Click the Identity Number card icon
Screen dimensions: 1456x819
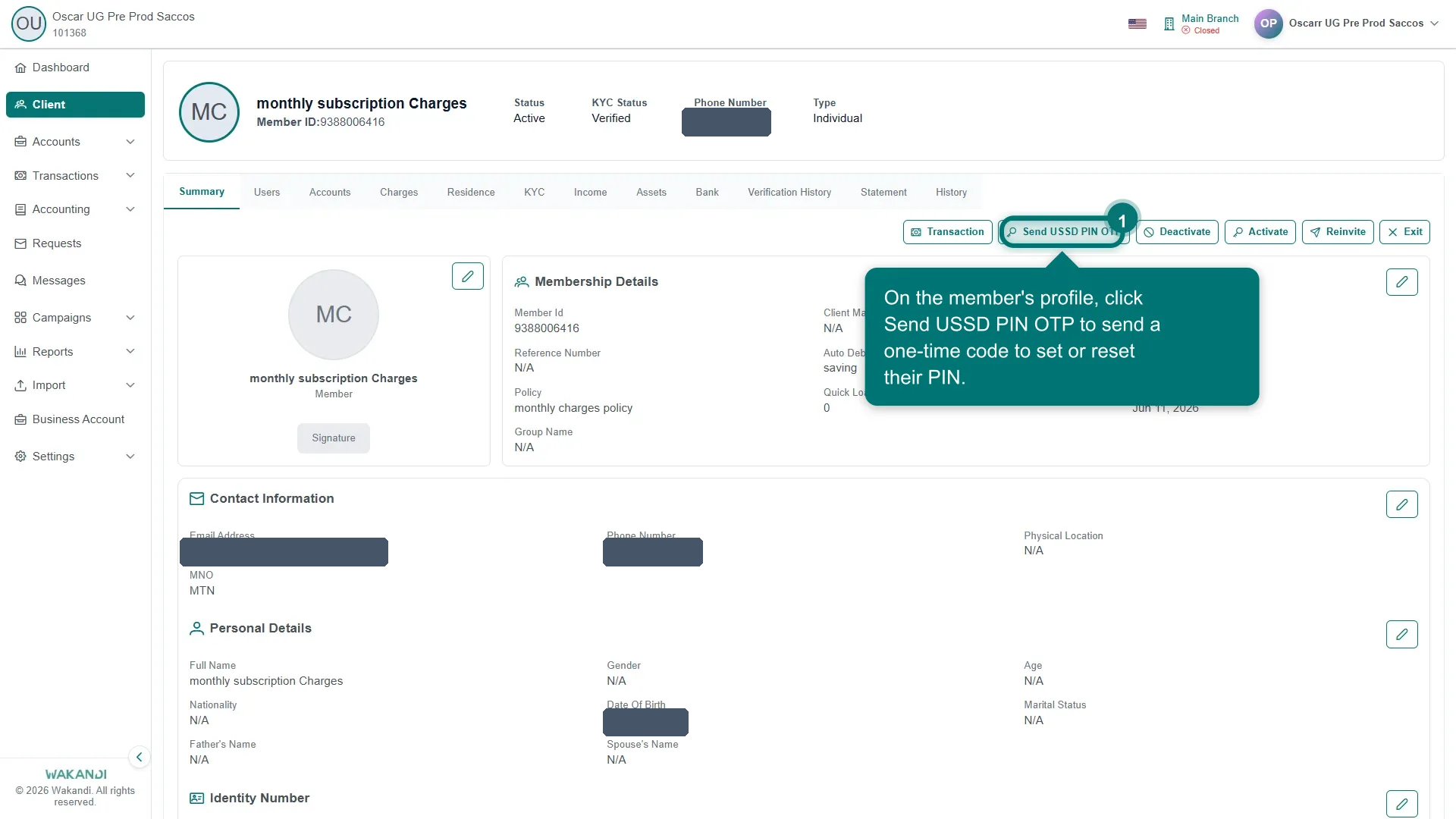coord(197,799)
